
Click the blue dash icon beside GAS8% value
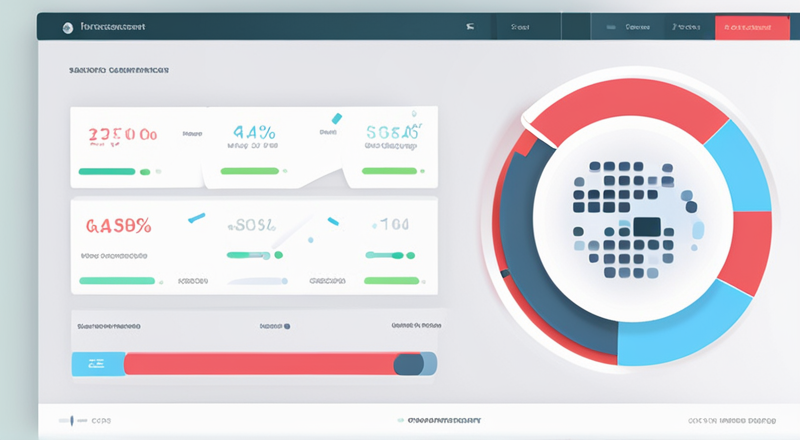coord(197,217)
